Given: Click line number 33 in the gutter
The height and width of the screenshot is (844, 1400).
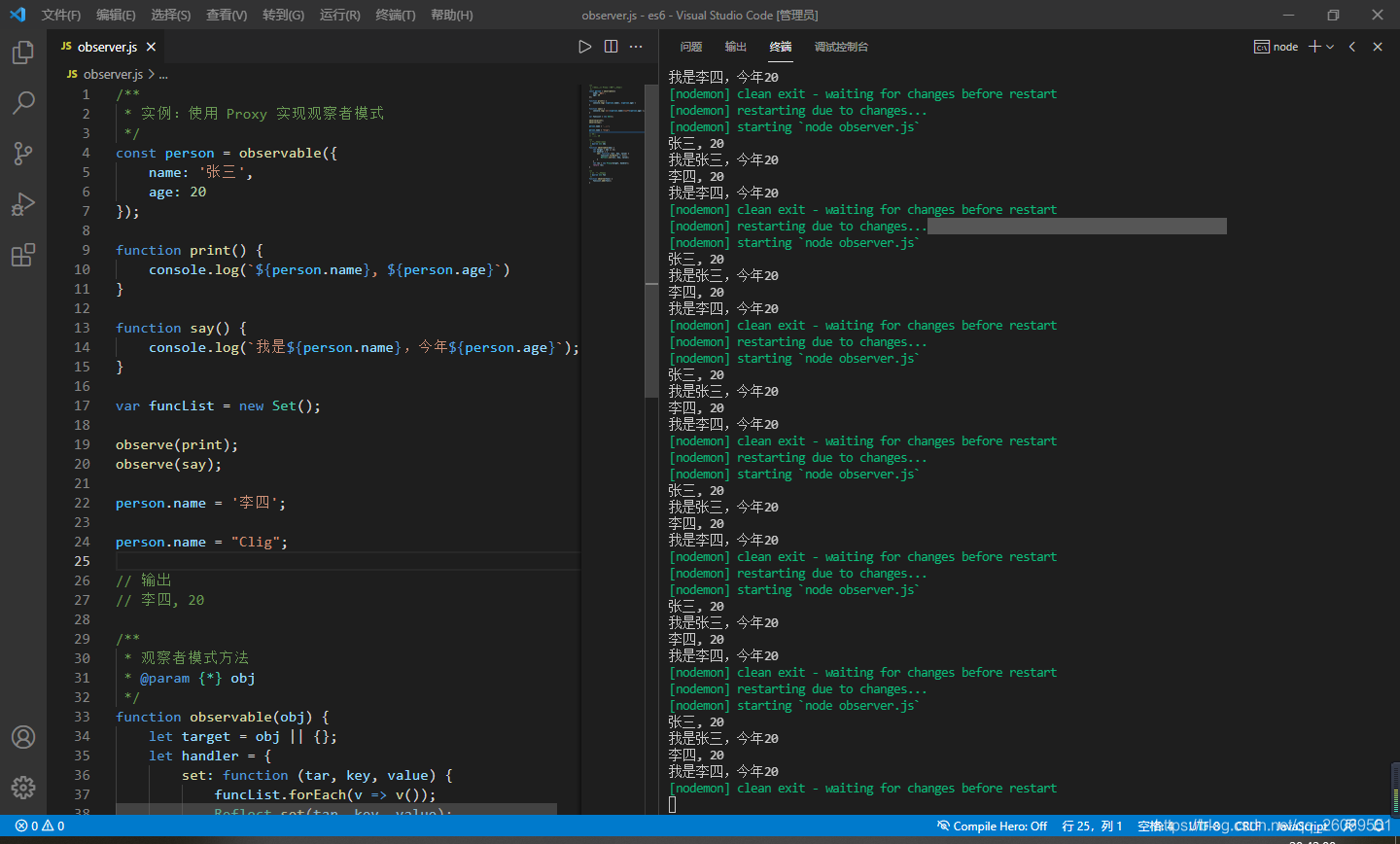Looking at the screenshot, I should 82,717.
